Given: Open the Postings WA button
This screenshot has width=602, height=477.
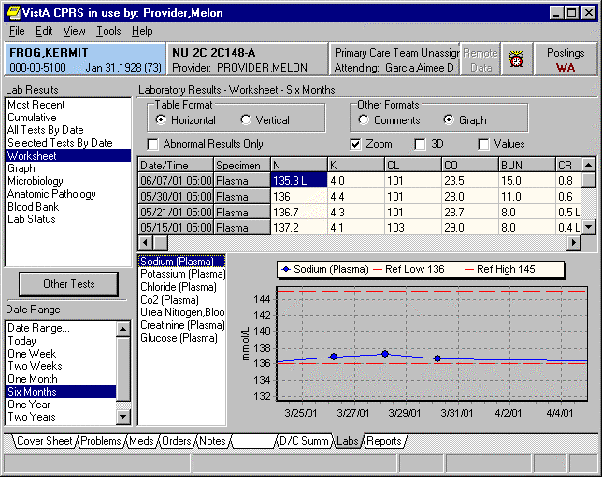Looking at the screenshot, I should pos(565,60).
